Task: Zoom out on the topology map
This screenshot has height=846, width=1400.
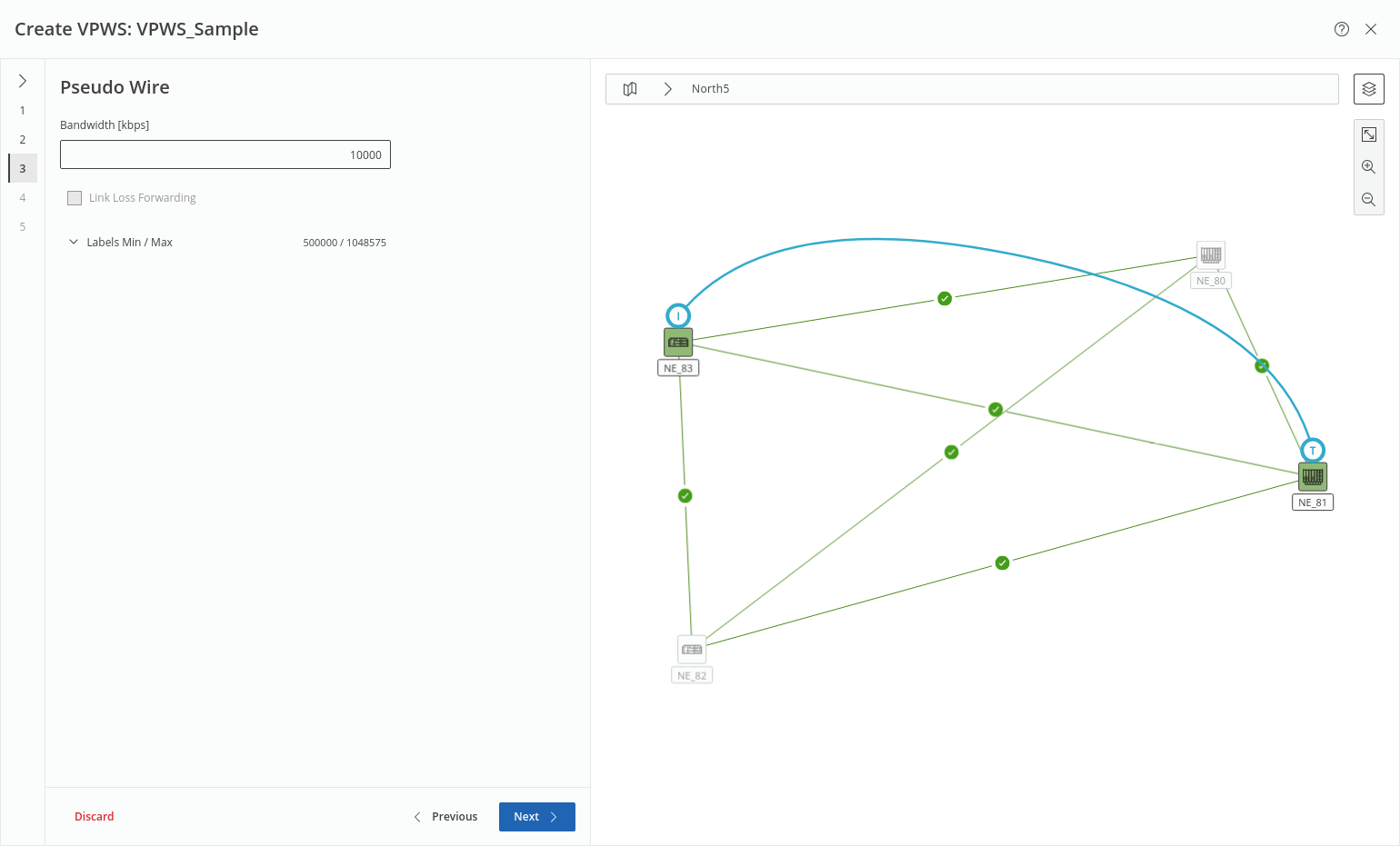Action: pyautogui.click(x=1368, y=200)
